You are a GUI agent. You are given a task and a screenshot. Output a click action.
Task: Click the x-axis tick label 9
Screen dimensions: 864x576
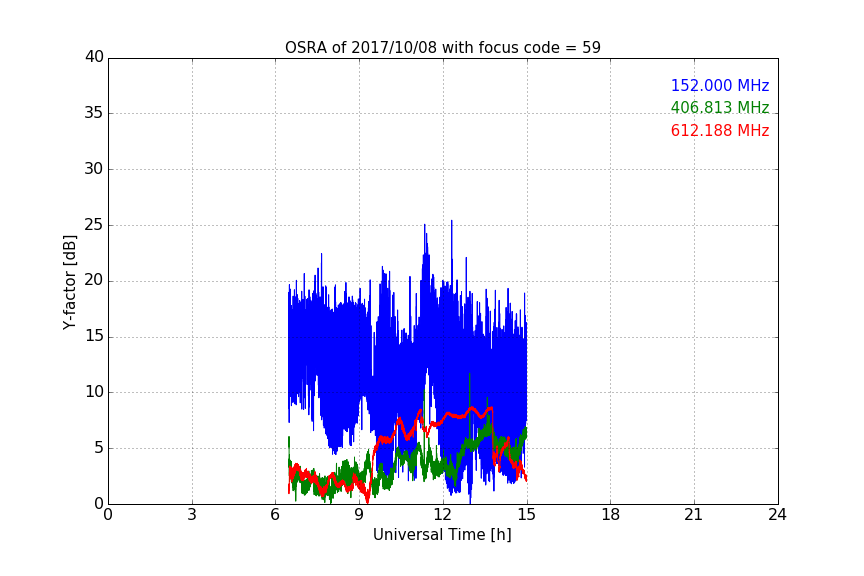point(359,515)
